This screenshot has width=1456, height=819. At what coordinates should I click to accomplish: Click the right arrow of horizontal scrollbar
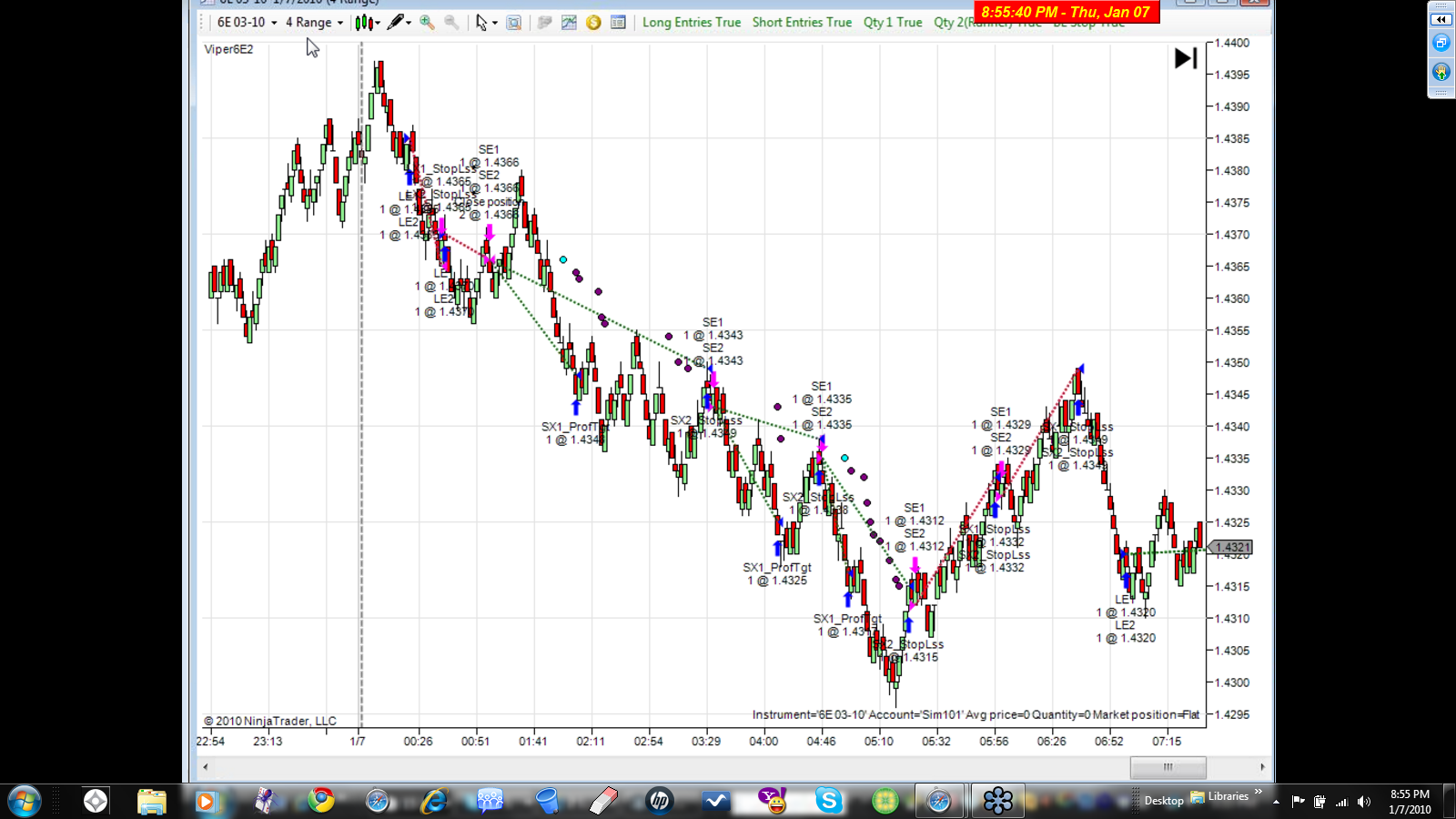1262,767
